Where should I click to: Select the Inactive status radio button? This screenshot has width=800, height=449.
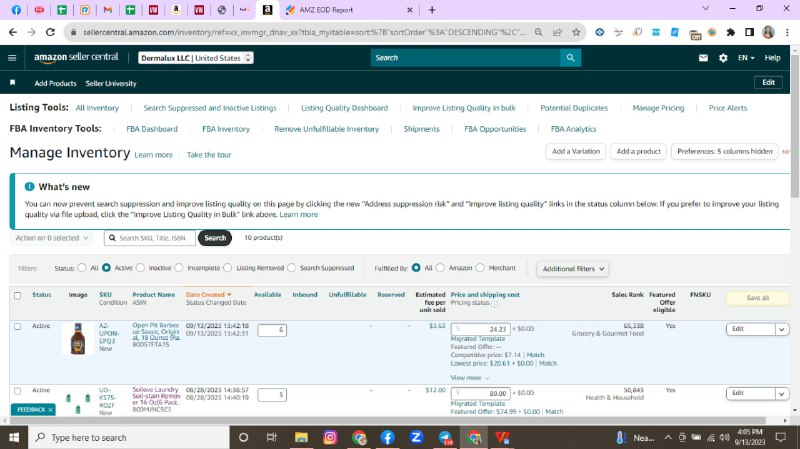tap(140, 268)
